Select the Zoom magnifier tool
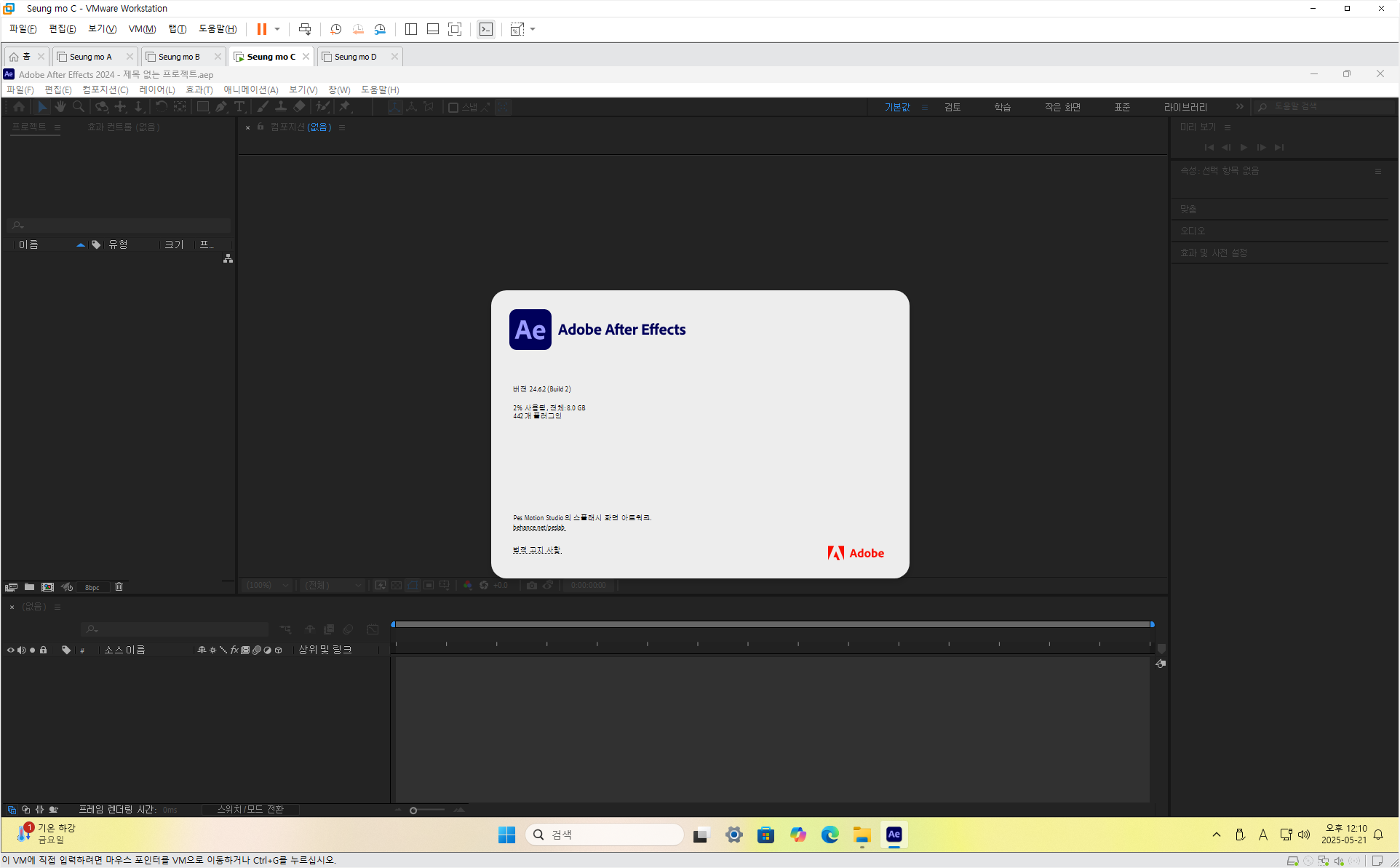This screenshot has height=868, width=1400. tap(79, 107)
